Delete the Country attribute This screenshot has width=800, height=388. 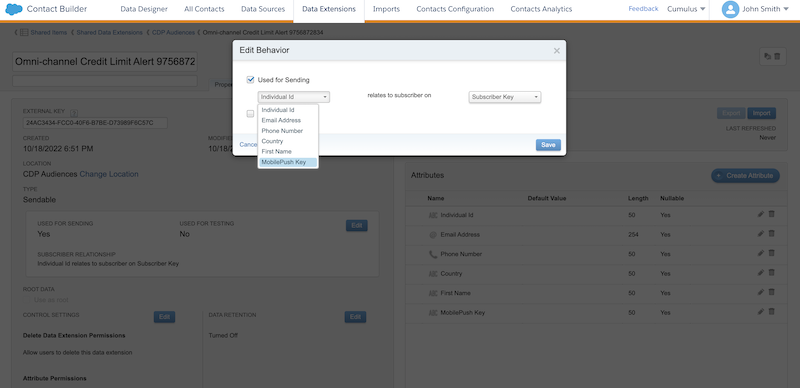pos(771,273)
